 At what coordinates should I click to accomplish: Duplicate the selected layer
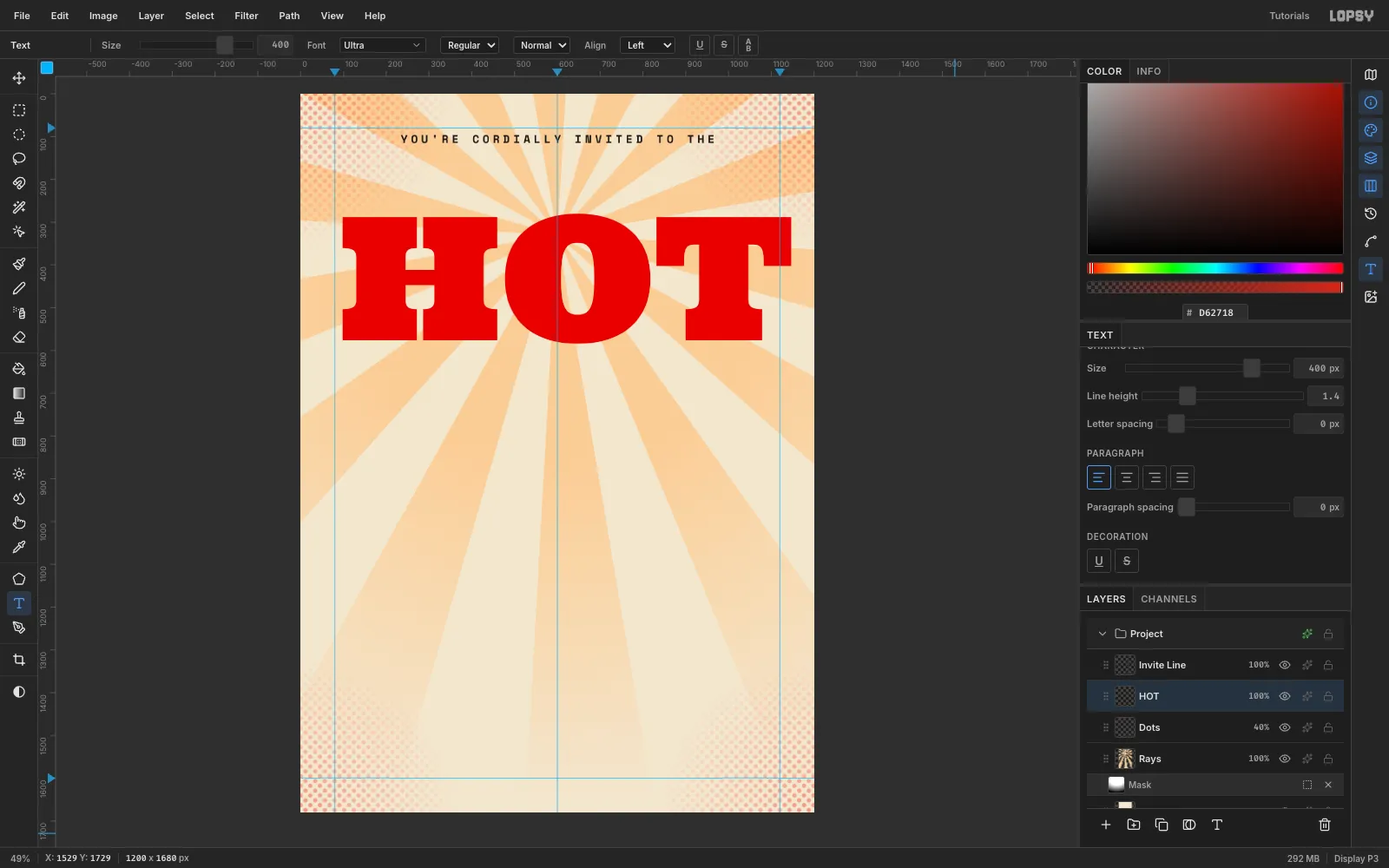(x=1162, y=825)
